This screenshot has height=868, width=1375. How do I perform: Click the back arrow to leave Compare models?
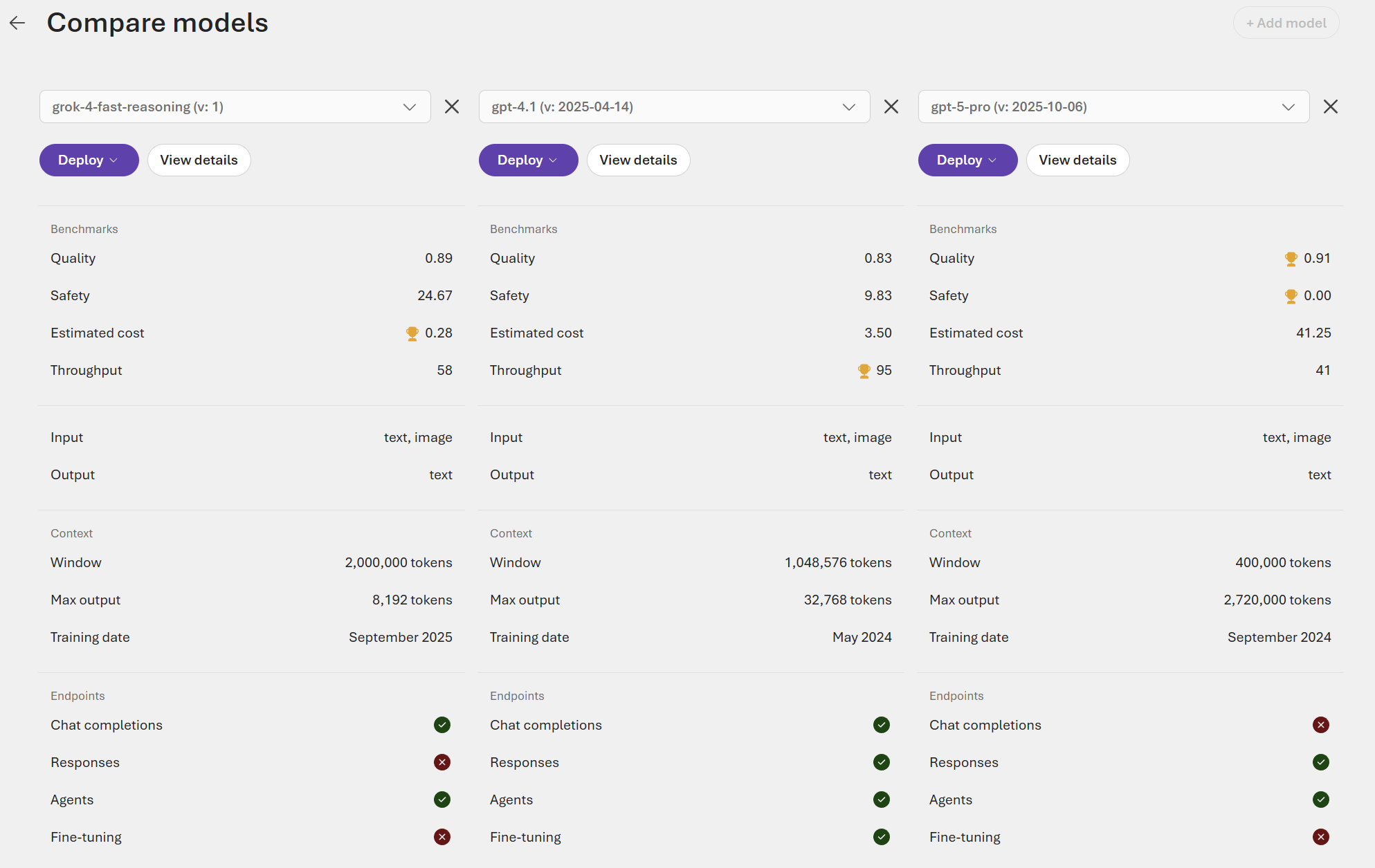coord(17,22)
